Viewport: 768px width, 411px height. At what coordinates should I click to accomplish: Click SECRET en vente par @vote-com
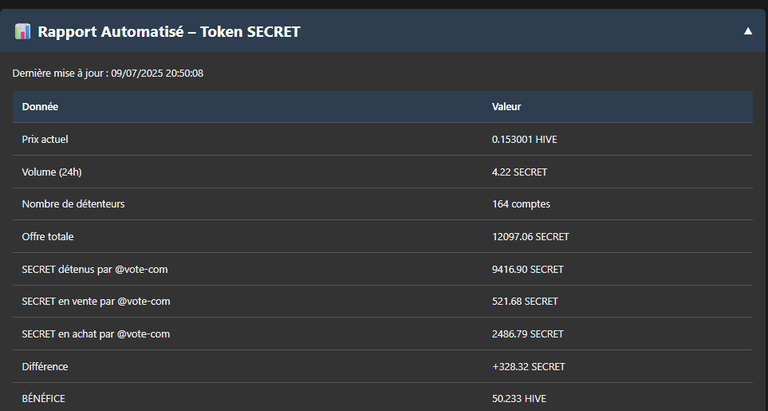96,301
